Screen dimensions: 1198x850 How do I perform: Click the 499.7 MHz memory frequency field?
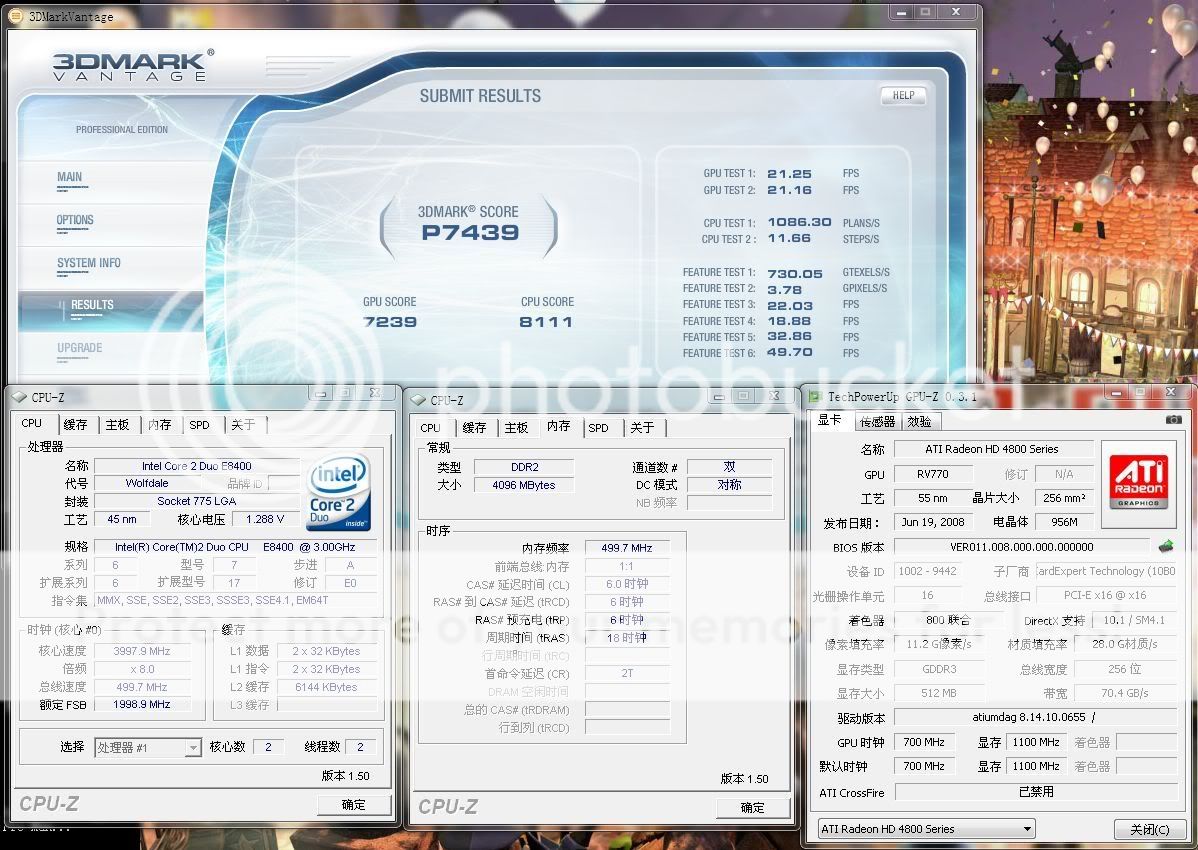[x=627, y=548]
